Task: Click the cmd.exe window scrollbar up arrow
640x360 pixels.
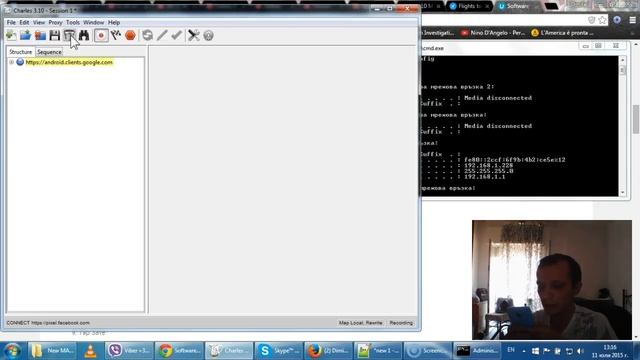Action: coord(622,60)
